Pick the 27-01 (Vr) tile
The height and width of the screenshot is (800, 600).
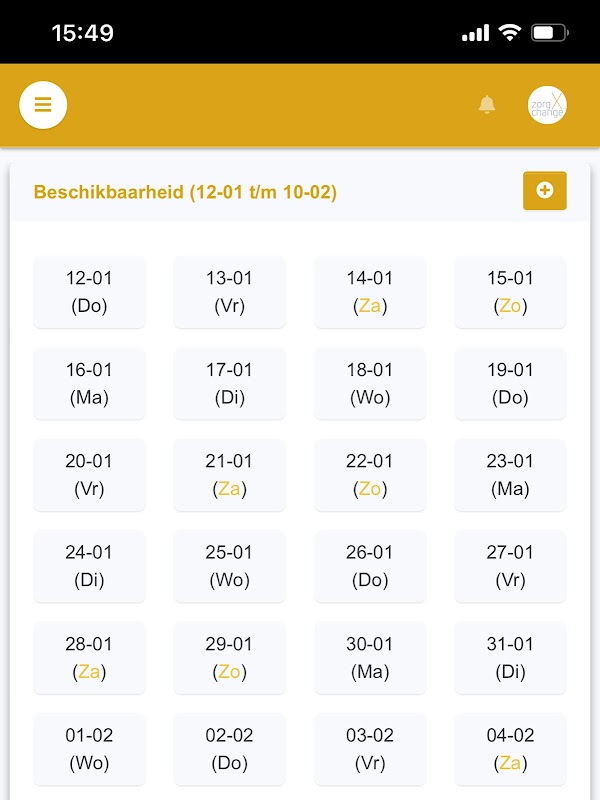[x=510, y=566]
